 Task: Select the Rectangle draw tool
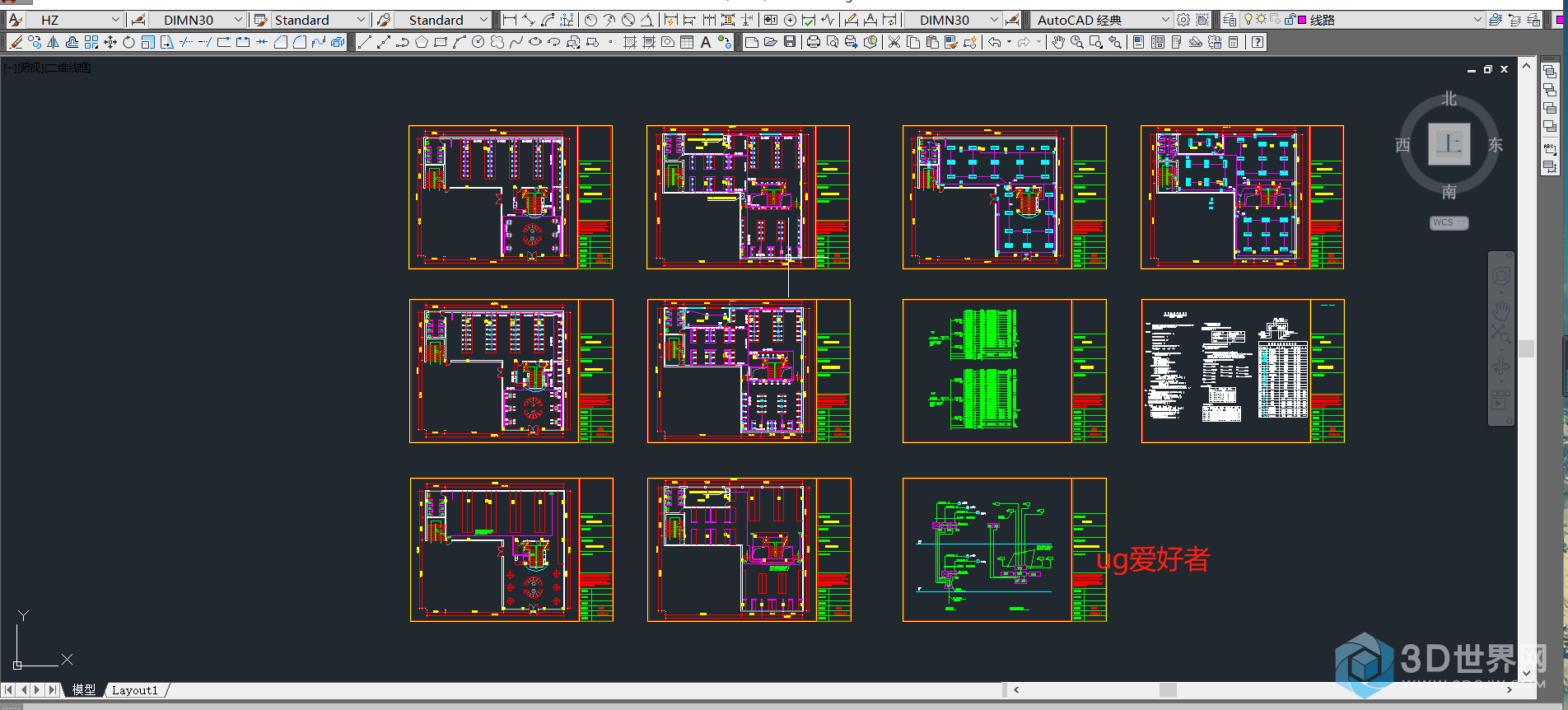pos(441,42)
